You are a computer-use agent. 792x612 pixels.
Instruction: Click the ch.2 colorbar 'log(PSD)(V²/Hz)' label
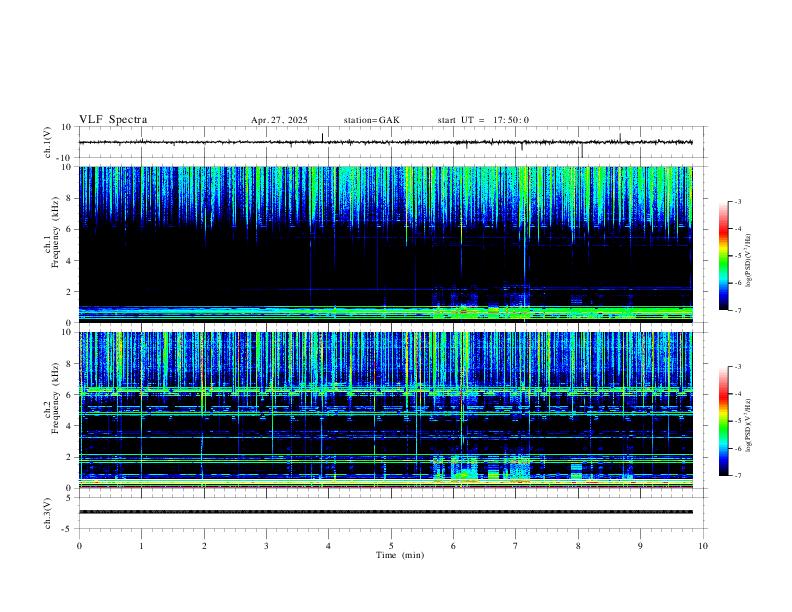749,425
